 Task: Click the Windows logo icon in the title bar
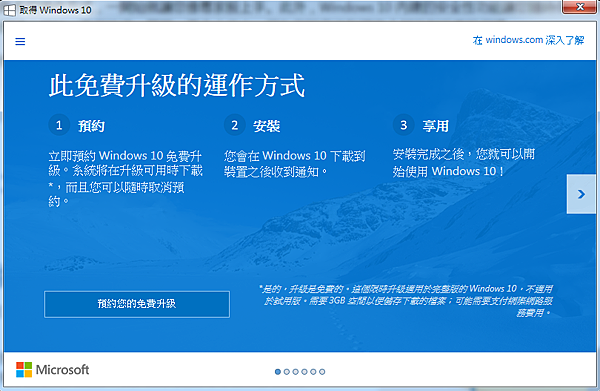[x=10, y=10]
